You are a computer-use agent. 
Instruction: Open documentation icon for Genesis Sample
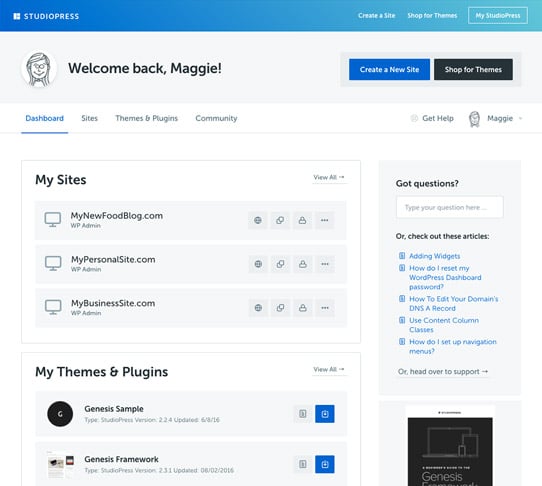[302, 414]
